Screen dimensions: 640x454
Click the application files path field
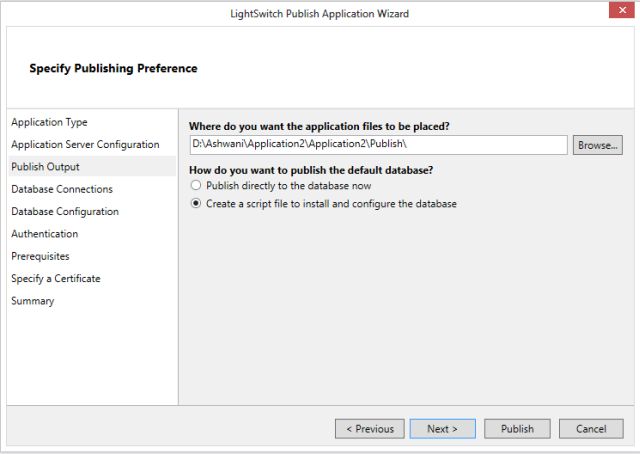pos(378,145)
